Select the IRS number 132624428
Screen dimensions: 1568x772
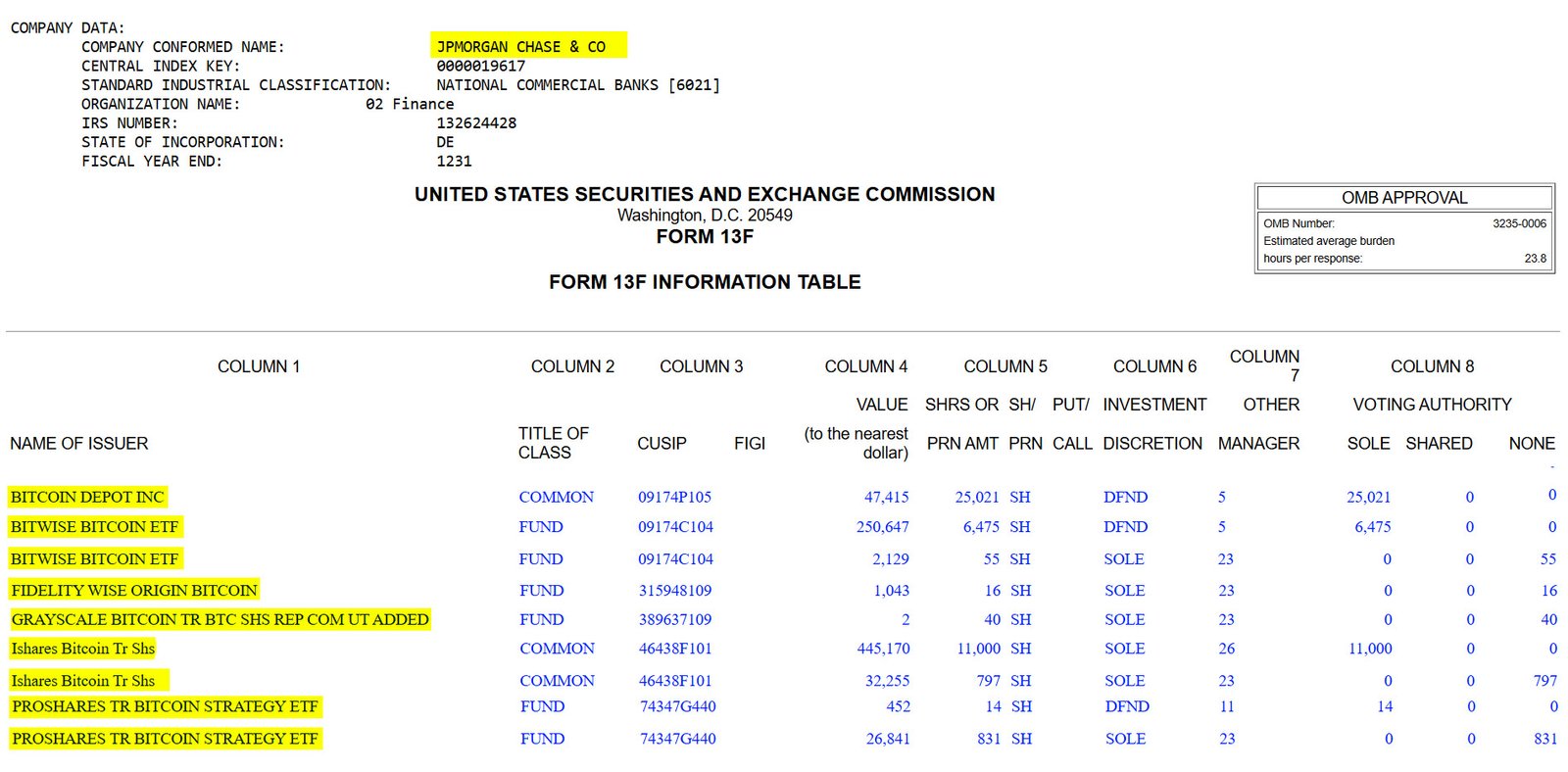(x=476, y=123)
